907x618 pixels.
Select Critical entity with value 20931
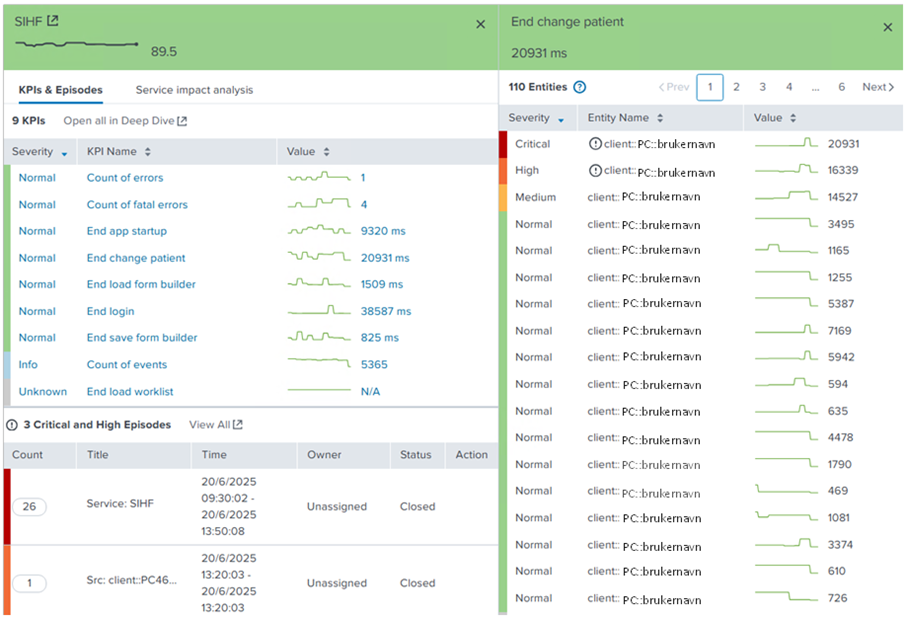[701, 144]
